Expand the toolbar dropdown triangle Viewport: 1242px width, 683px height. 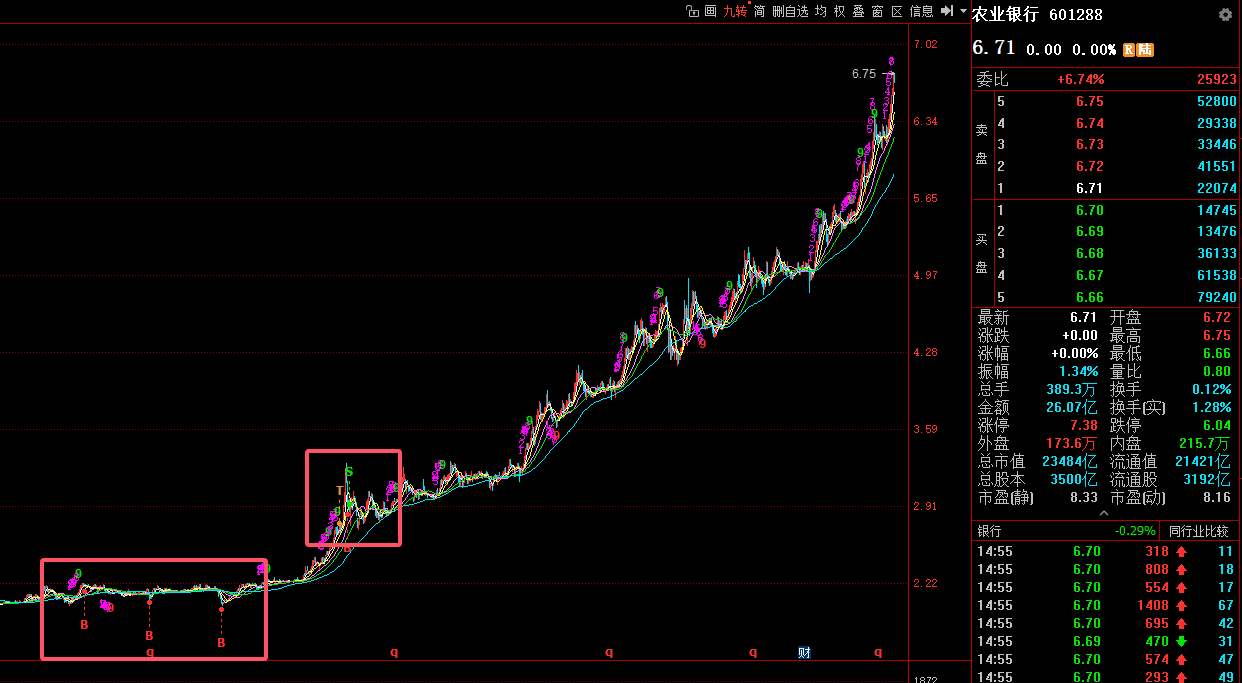[963, 11]
